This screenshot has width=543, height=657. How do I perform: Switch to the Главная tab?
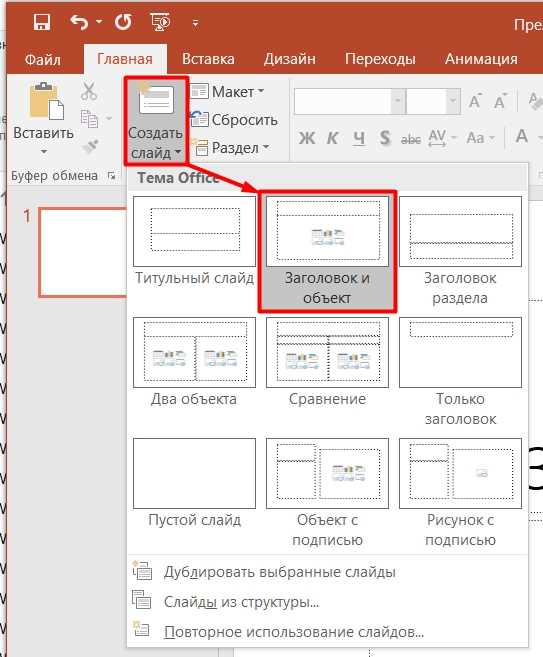(125, 59)
